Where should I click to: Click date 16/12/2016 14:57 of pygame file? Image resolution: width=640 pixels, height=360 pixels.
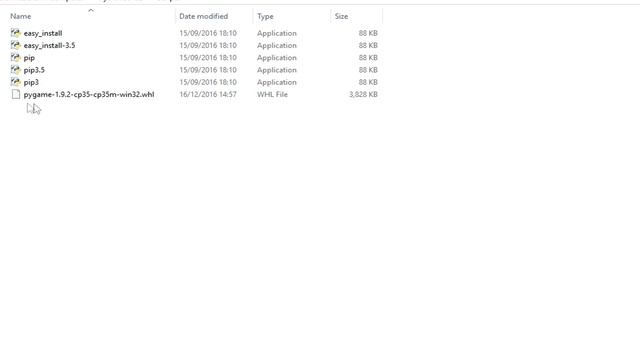coord(208,94)
